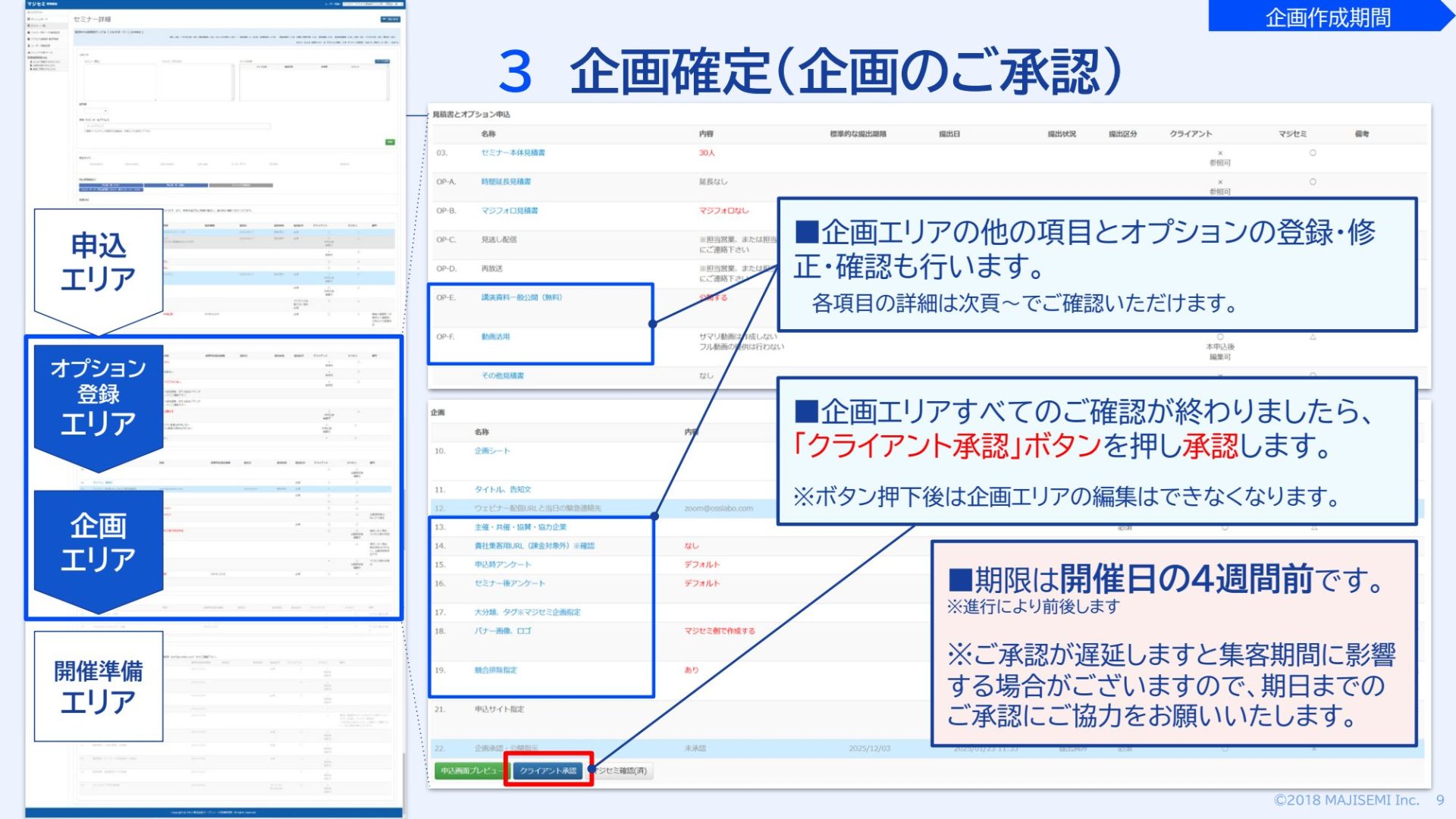Open the 時間延長見積書 link
This screenshot has height=819, width=1456.
[506, 181]
